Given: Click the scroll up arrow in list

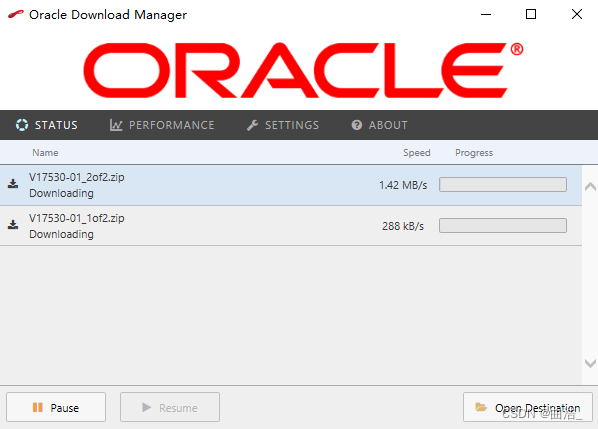Looking at the screenshot, I should (590, 186).
